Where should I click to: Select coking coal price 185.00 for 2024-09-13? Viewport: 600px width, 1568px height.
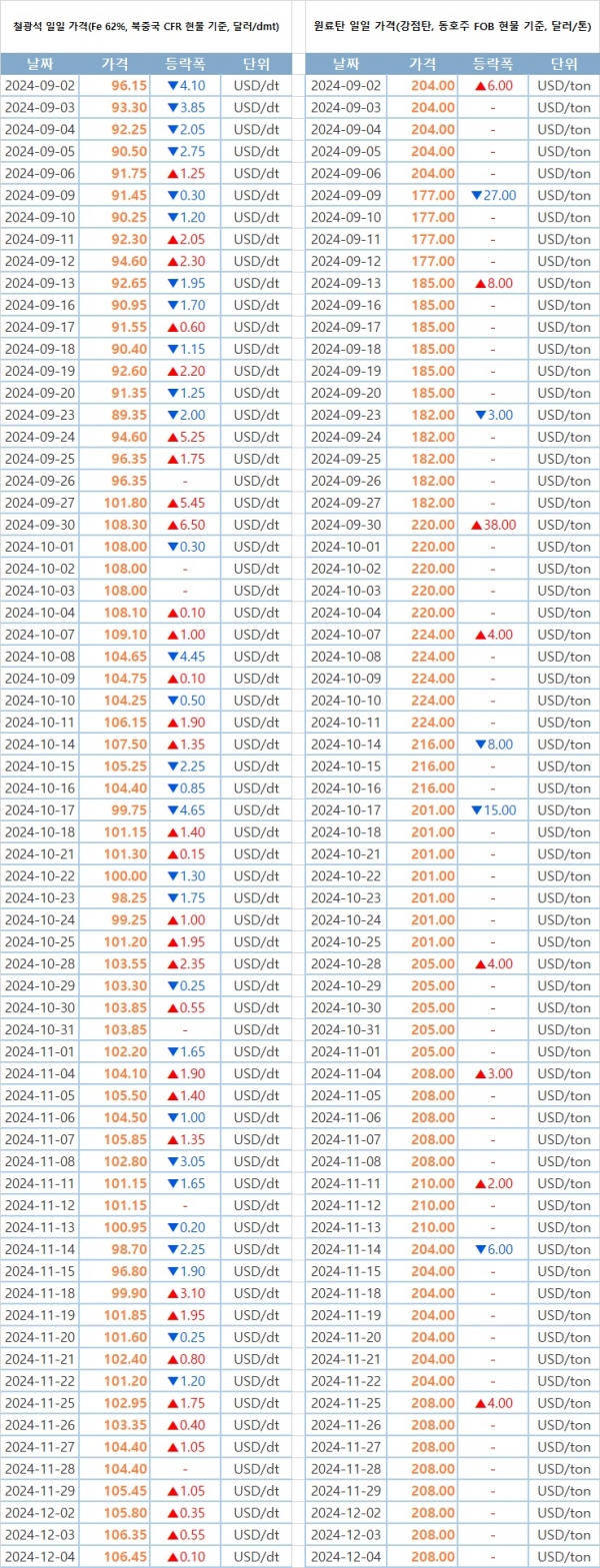click(433, 284)
